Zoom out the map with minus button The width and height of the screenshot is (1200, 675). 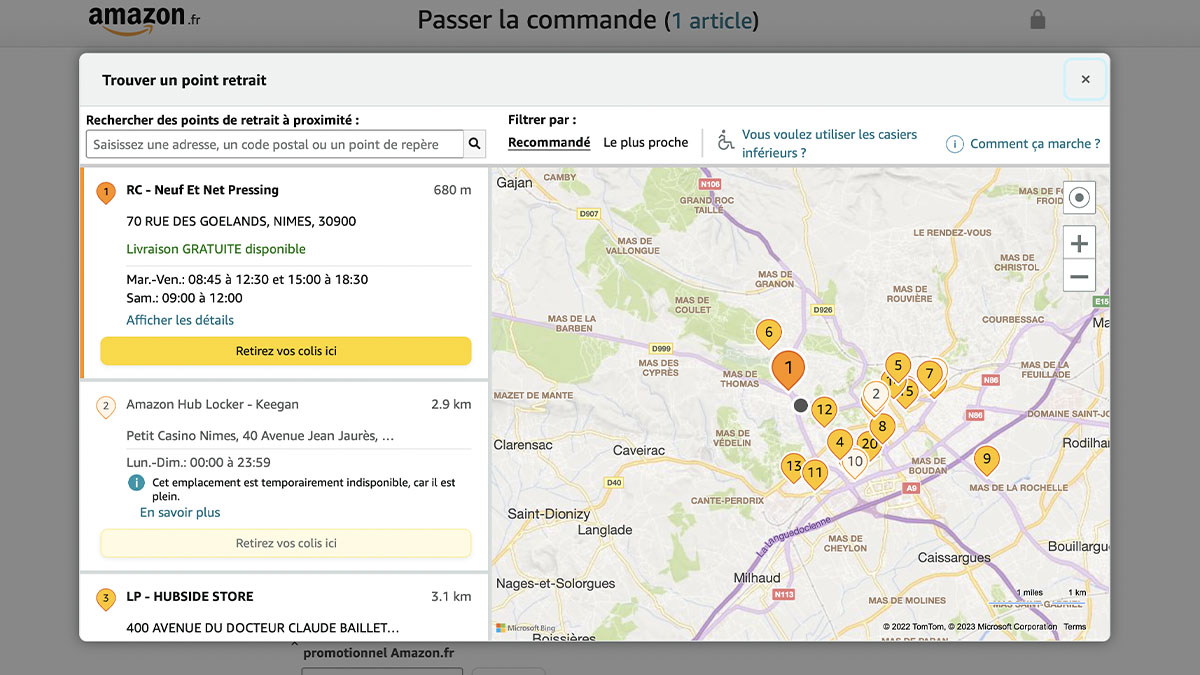[1079, 276]
